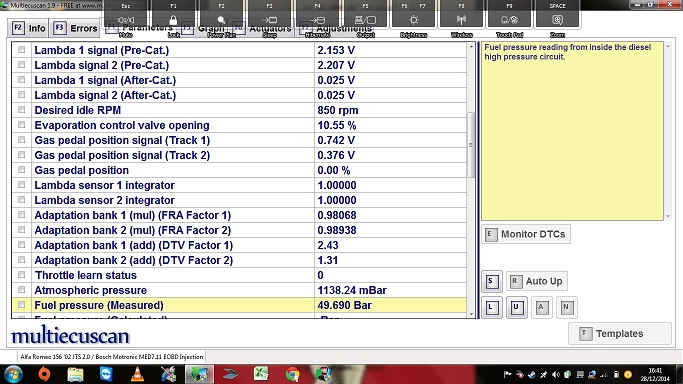Screen dimensions: 683x384
Task: Click the L key icon button
Action: 492,307
